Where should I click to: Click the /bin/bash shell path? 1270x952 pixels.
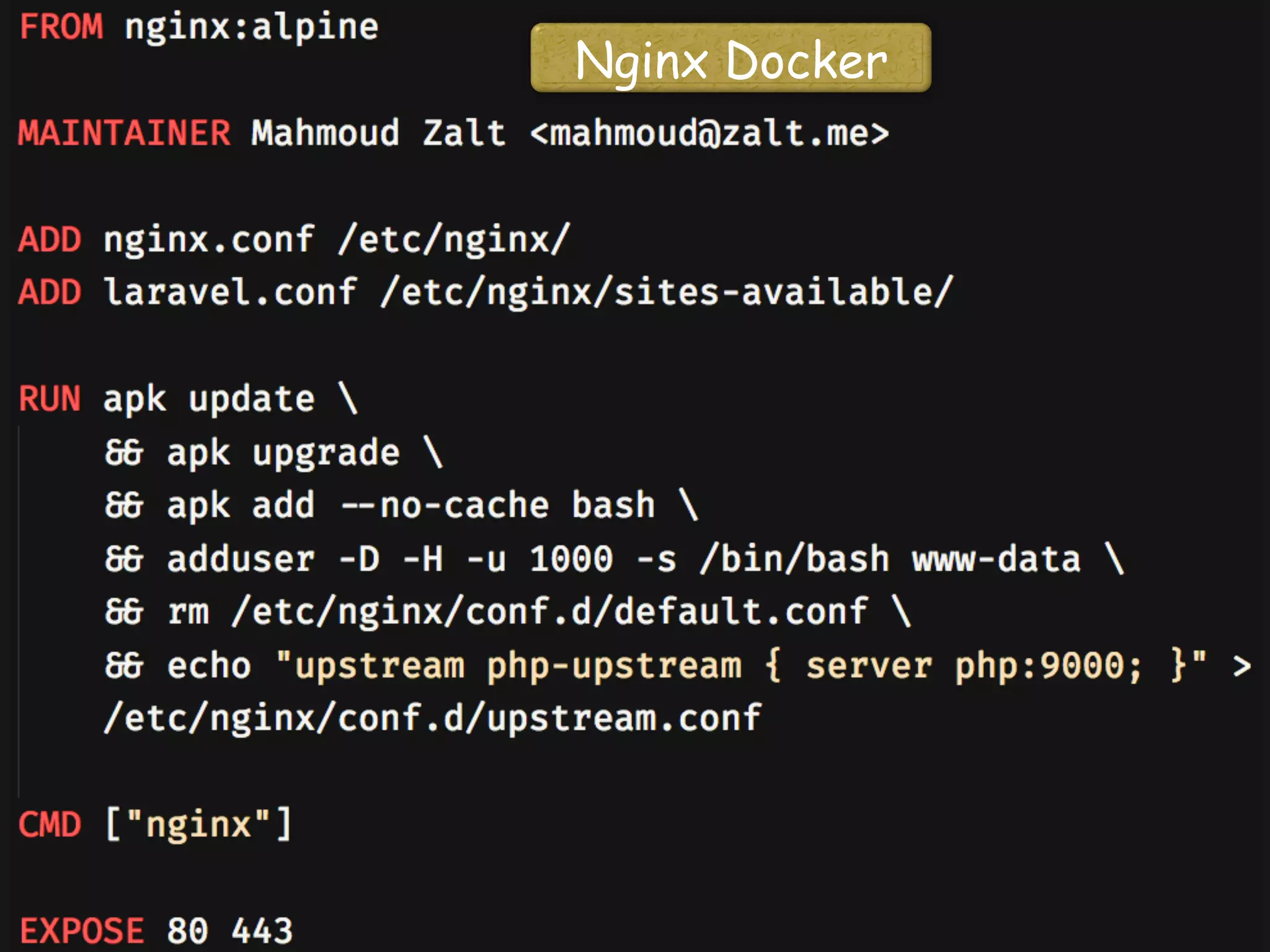pyautogui.click(x=794, y=558)
